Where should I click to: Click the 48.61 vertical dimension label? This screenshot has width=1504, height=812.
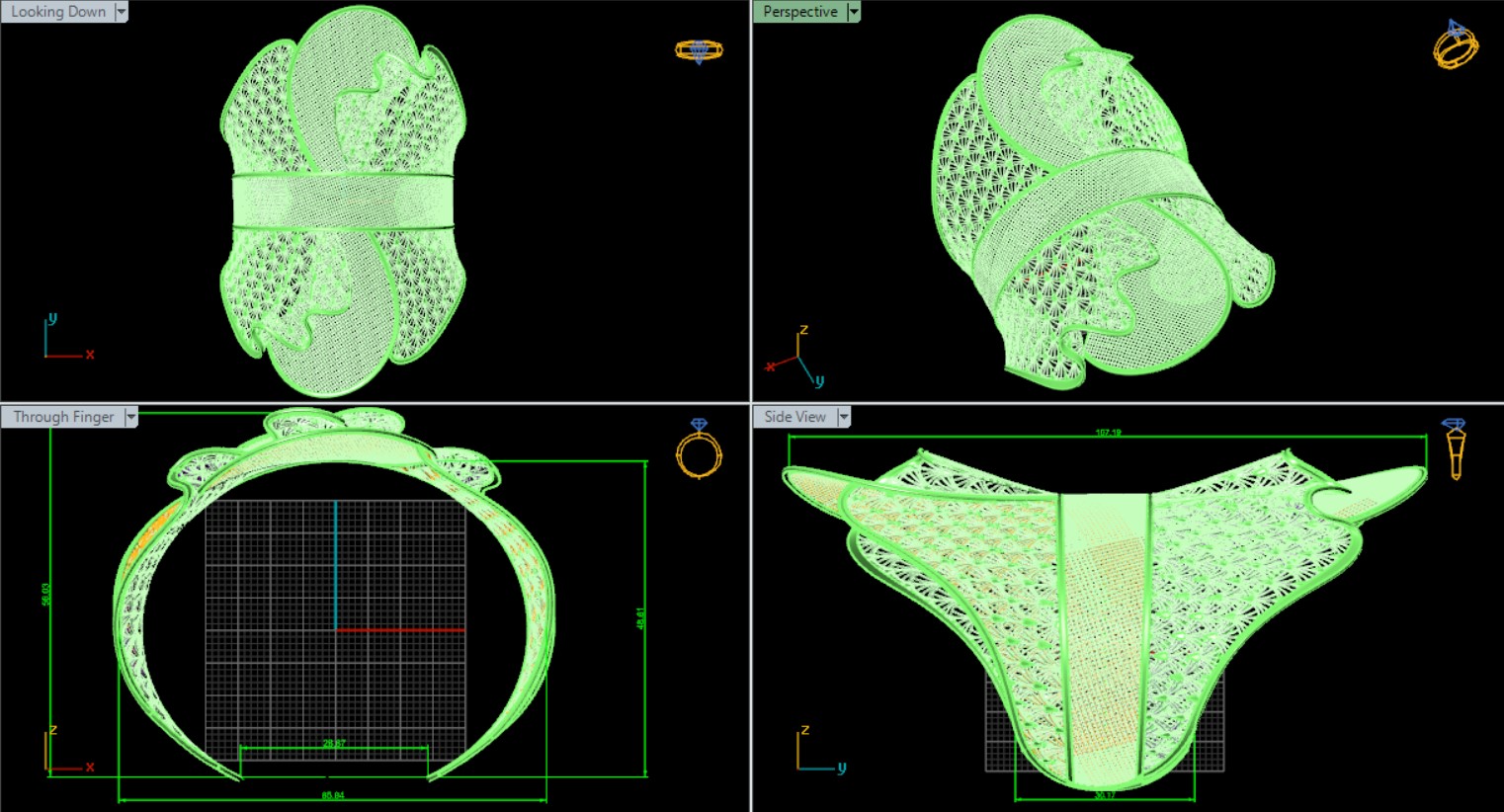(x=641, y=618)
